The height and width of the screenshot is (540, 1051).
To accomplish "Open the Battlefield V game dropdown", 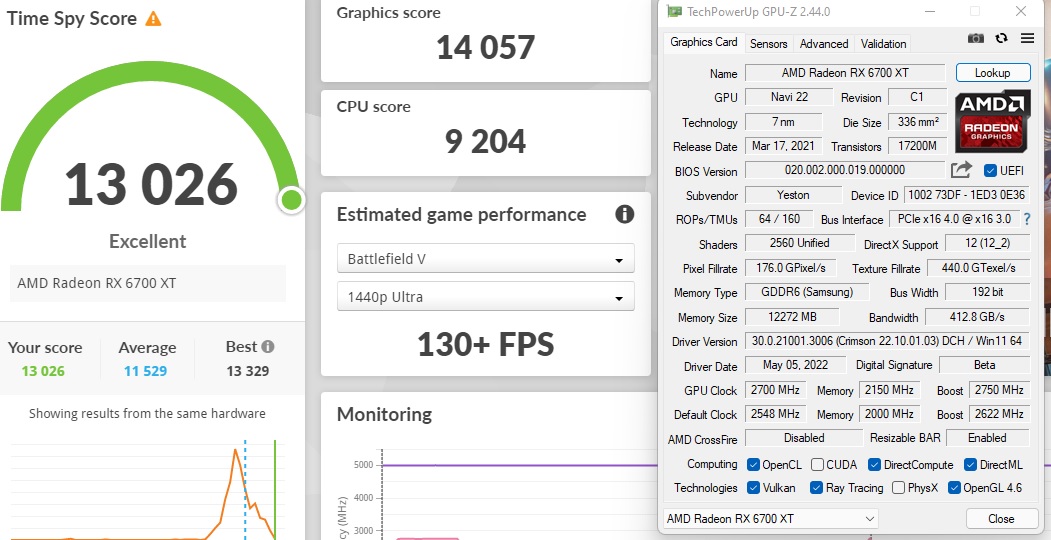I will (485, 259).
